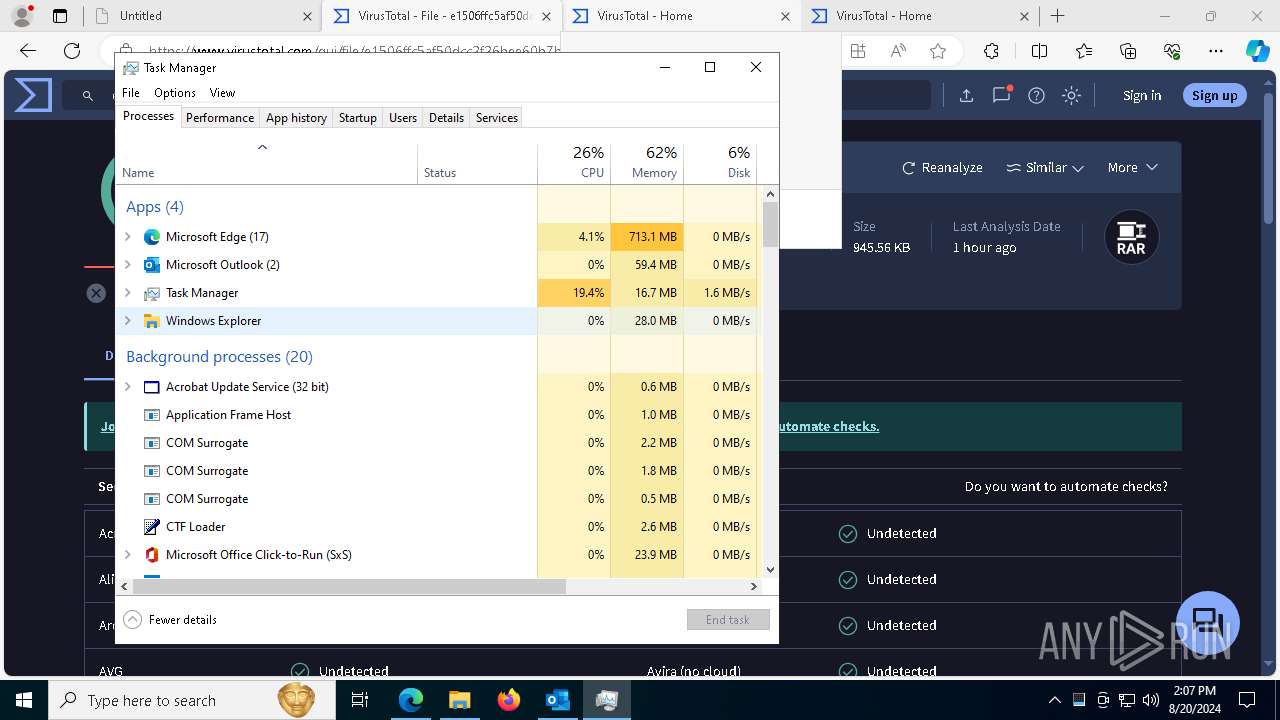Screen dimensions: 1280x720
Task: Expand the Task Manager process entry
Action: [127, 293]
